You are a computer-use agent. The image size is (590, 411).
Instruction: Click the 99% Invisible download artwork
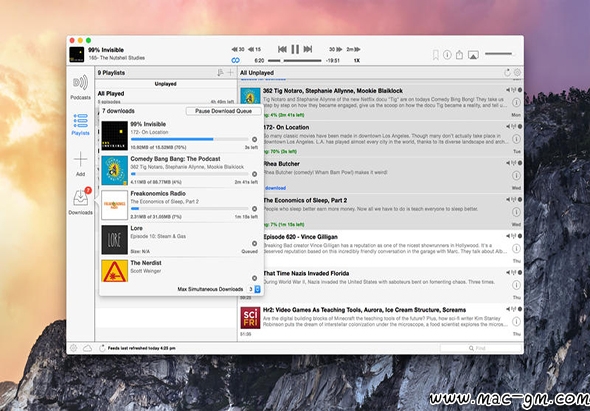click(115, 135)
